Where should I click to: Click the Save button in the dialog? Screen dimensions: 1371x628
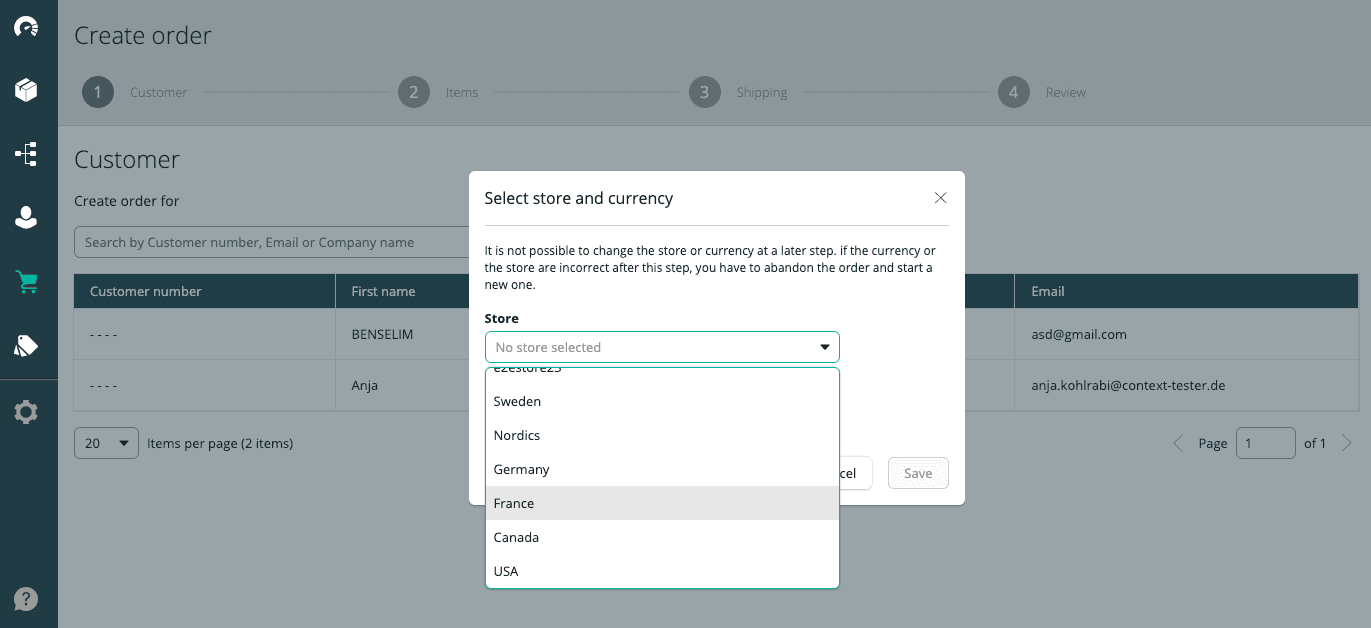917,472
